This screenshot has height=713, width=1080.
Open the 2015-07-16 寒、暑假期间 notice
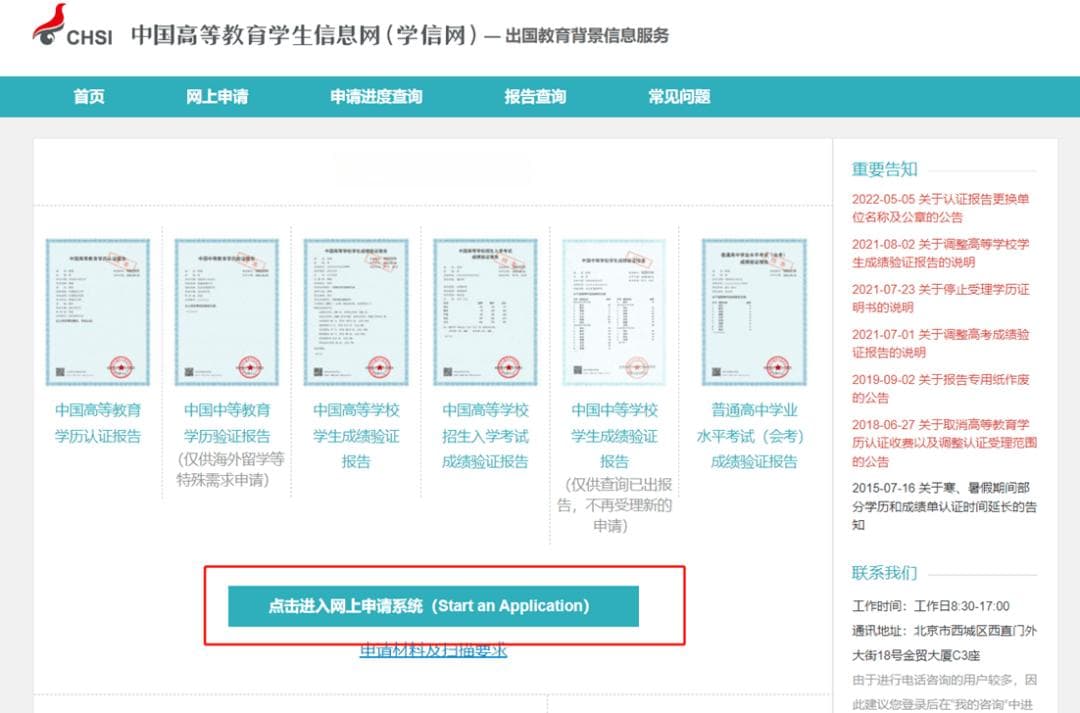(x=944, y=506)
